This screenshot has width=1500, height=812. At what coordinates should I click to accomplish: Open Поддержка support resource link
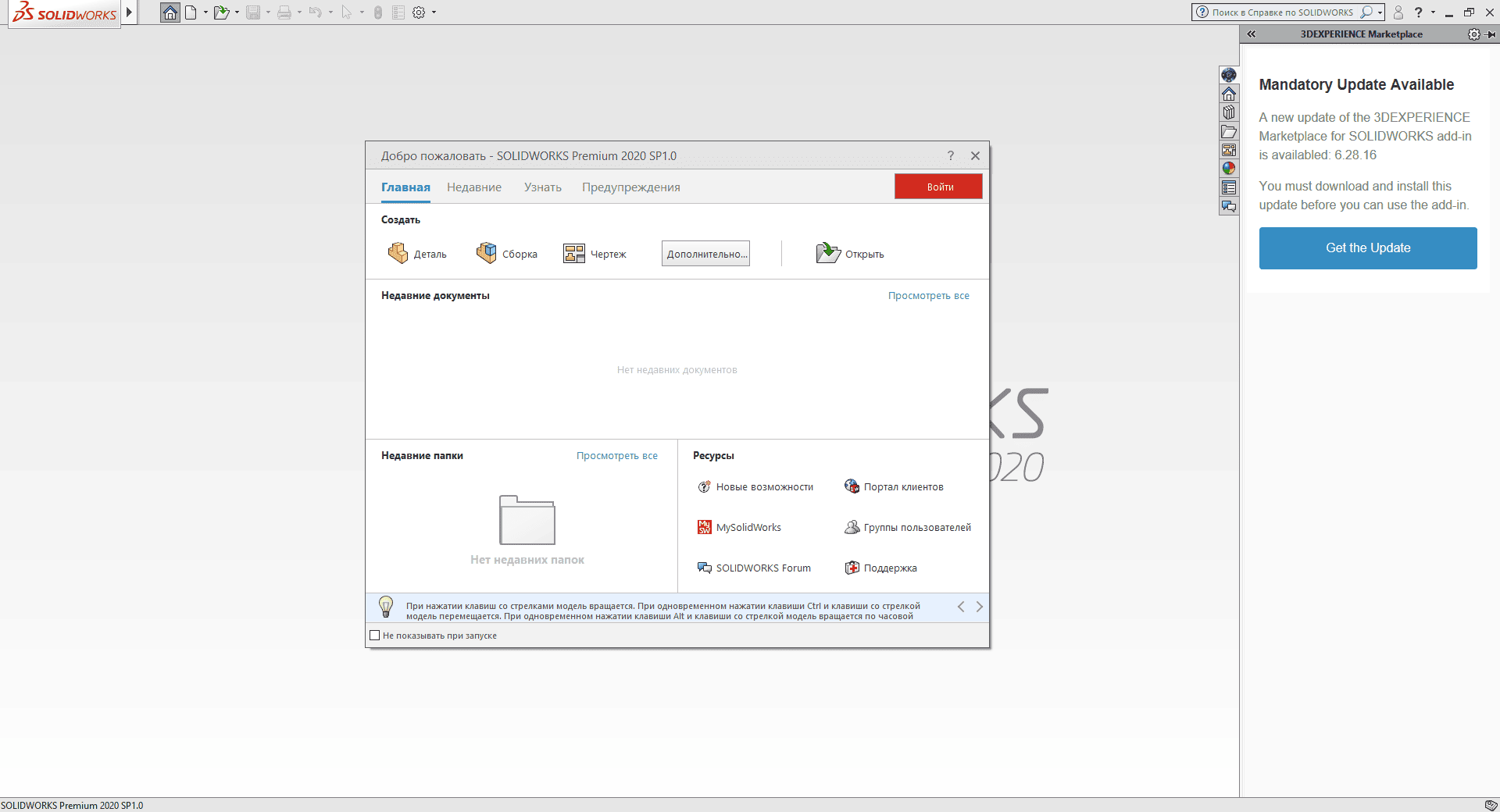click(x=880, y=568)
